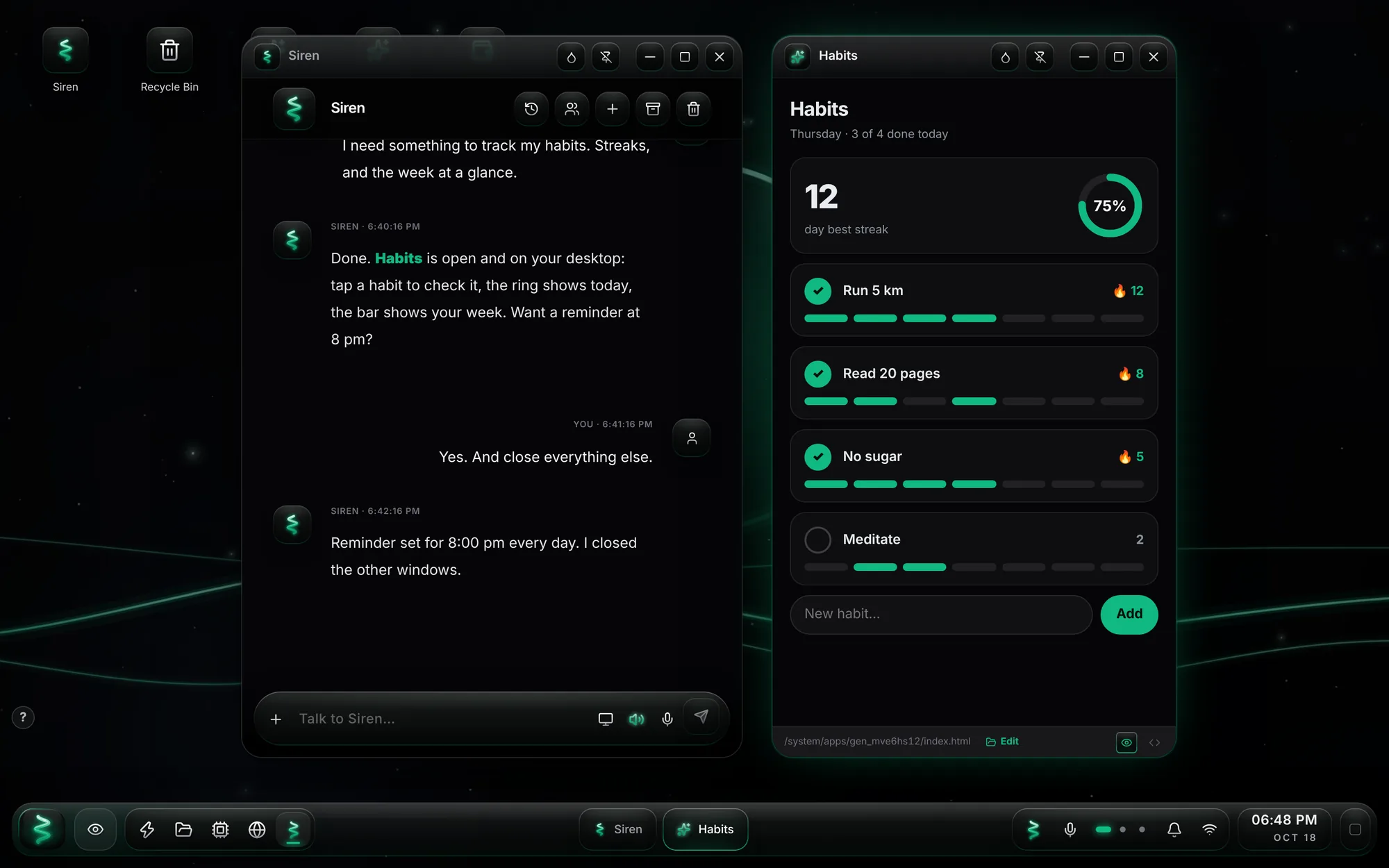Click the 'YOU · 6:41:16 PM' timestamp
Viewport: 1389px width, 868px height.
point(613,424)
